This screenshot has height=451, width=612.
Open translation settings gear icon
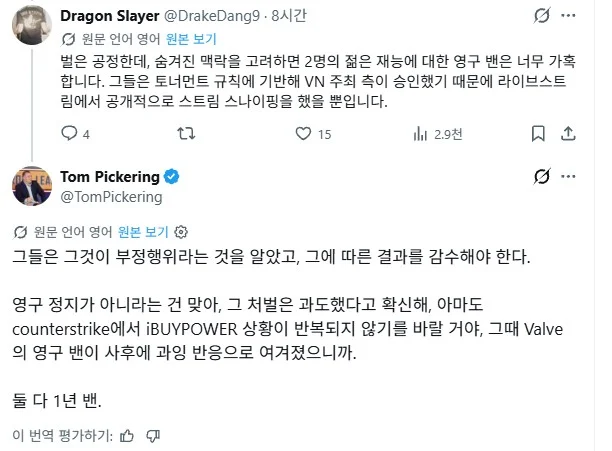pyautogui.click(x=181, y=232)
